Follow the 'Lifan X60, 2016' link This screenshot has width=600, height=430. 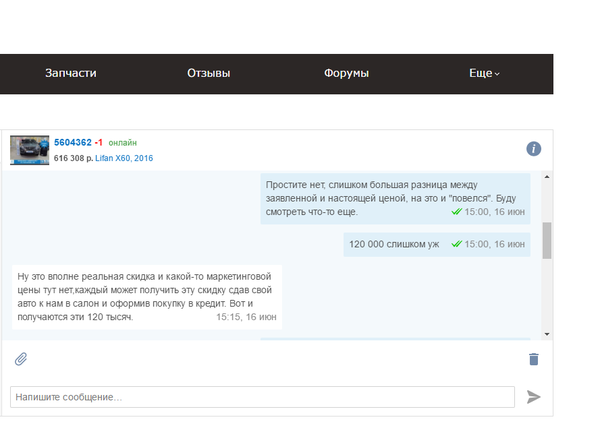[124, 158]
